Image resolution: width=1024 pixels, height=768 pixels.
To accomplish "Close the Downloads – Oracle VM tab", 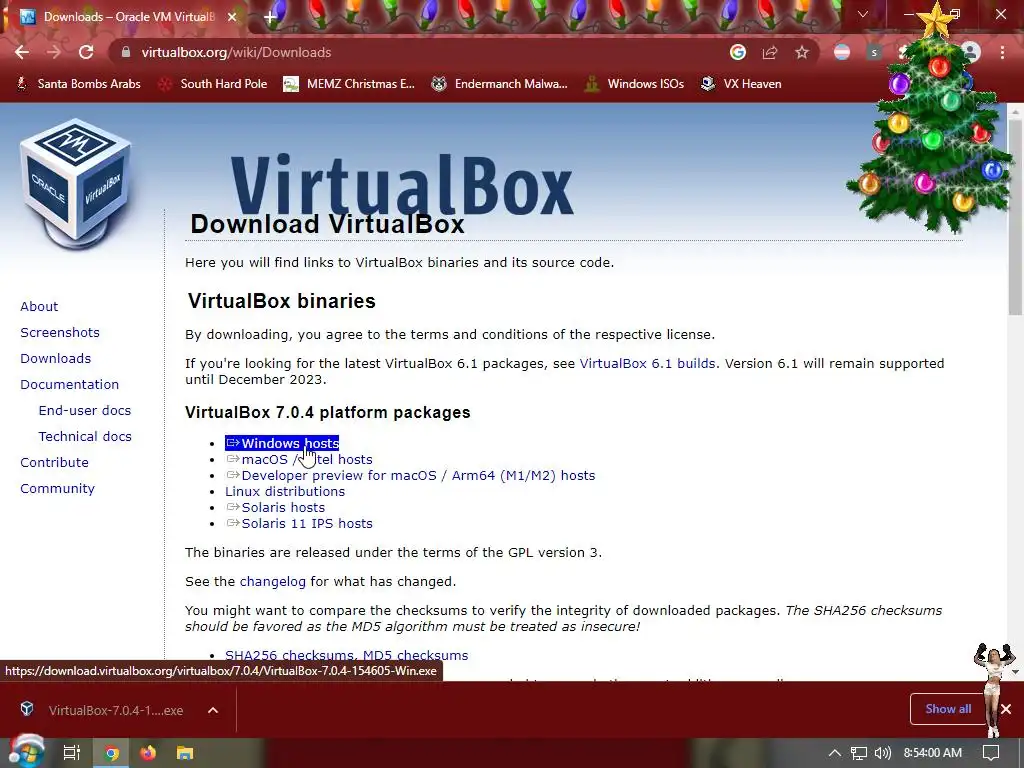I will [x=232, y=17].
